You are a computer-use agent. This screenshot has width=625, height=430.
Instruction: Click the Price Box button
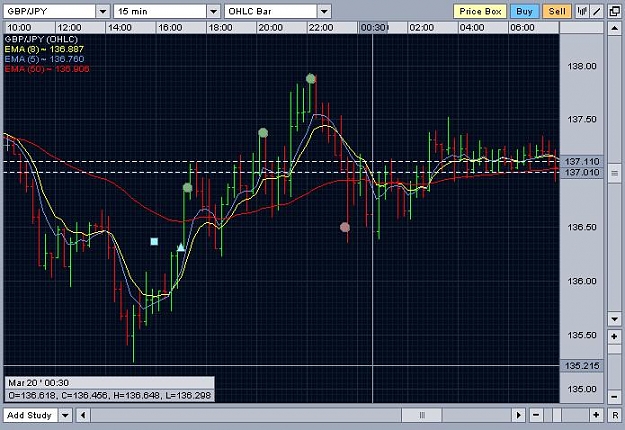click(x=480, y=11)
